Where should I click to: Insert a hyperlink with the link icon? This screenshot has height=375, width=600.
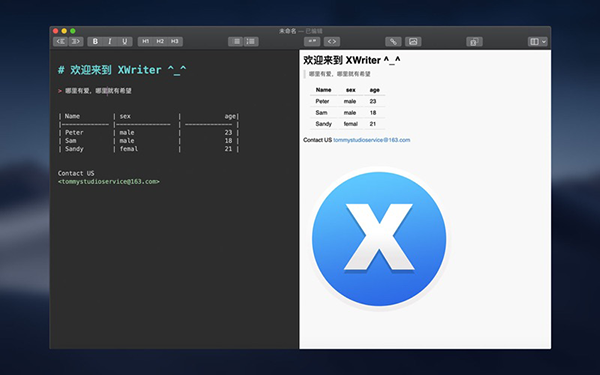click(393, 41)
